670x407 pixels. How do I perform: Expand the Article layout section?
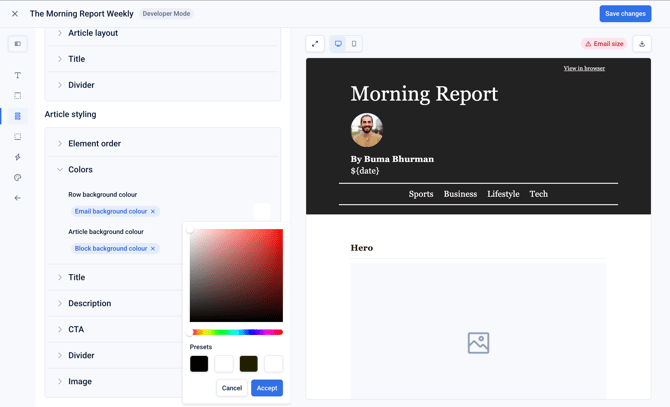coord(162,33)
